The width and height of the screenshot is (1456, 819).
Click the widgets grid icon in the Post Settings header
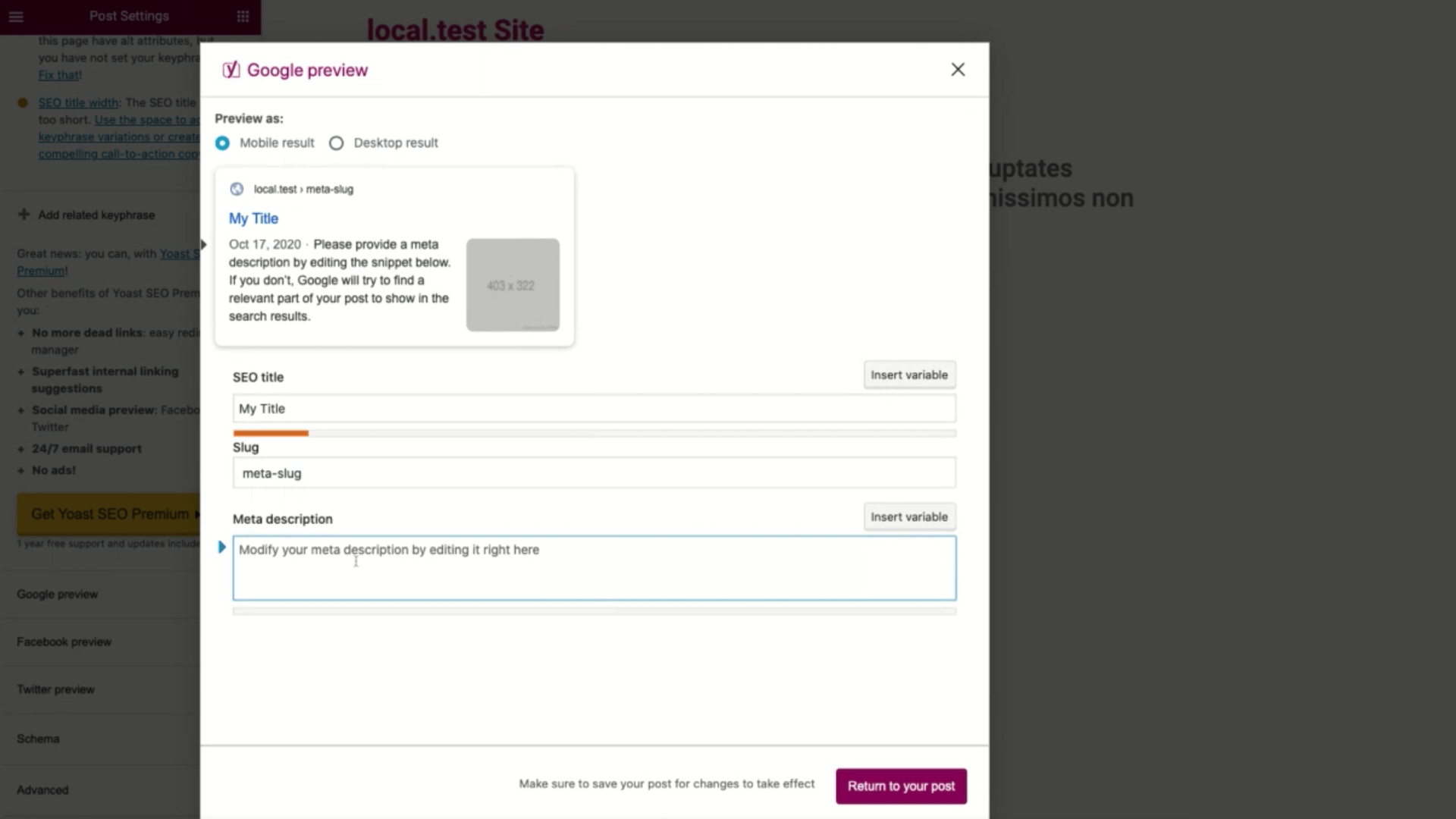[243, 17]
